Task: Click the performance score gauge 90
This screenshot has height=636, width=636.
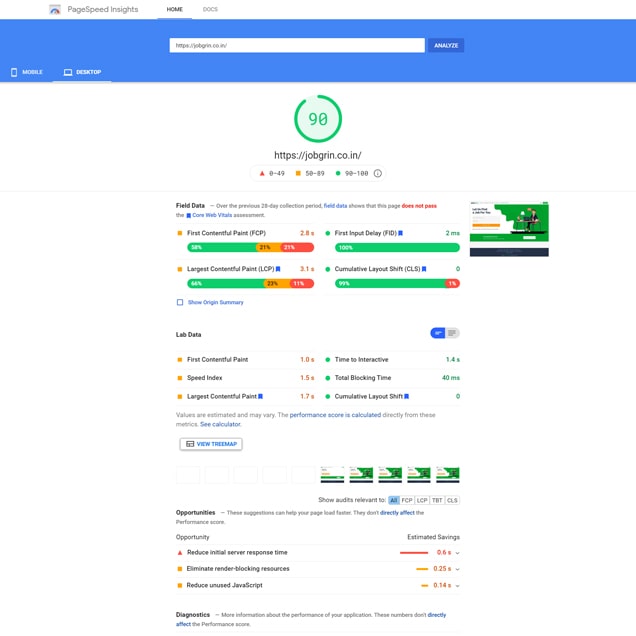Action: pos(318,119)
